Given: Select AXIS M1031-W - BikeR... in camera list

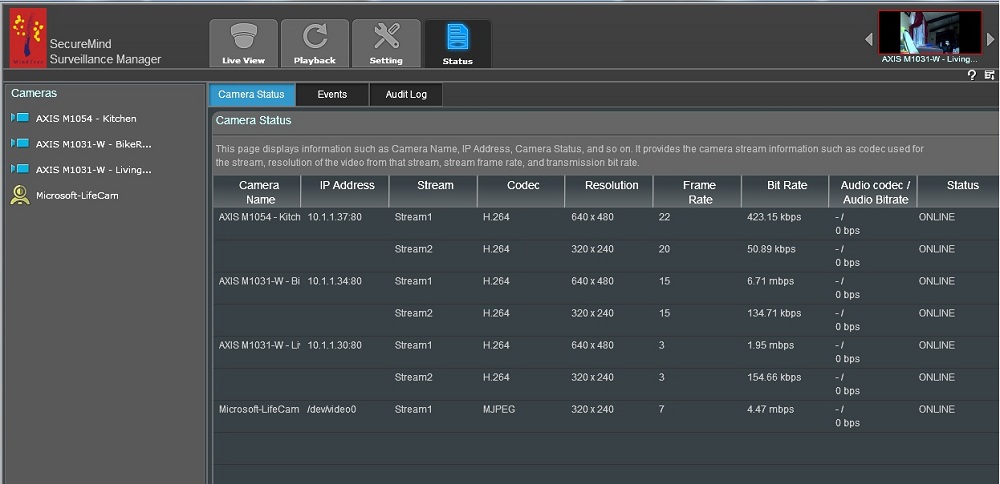Looking at the screenshot, I should point(94,144).
